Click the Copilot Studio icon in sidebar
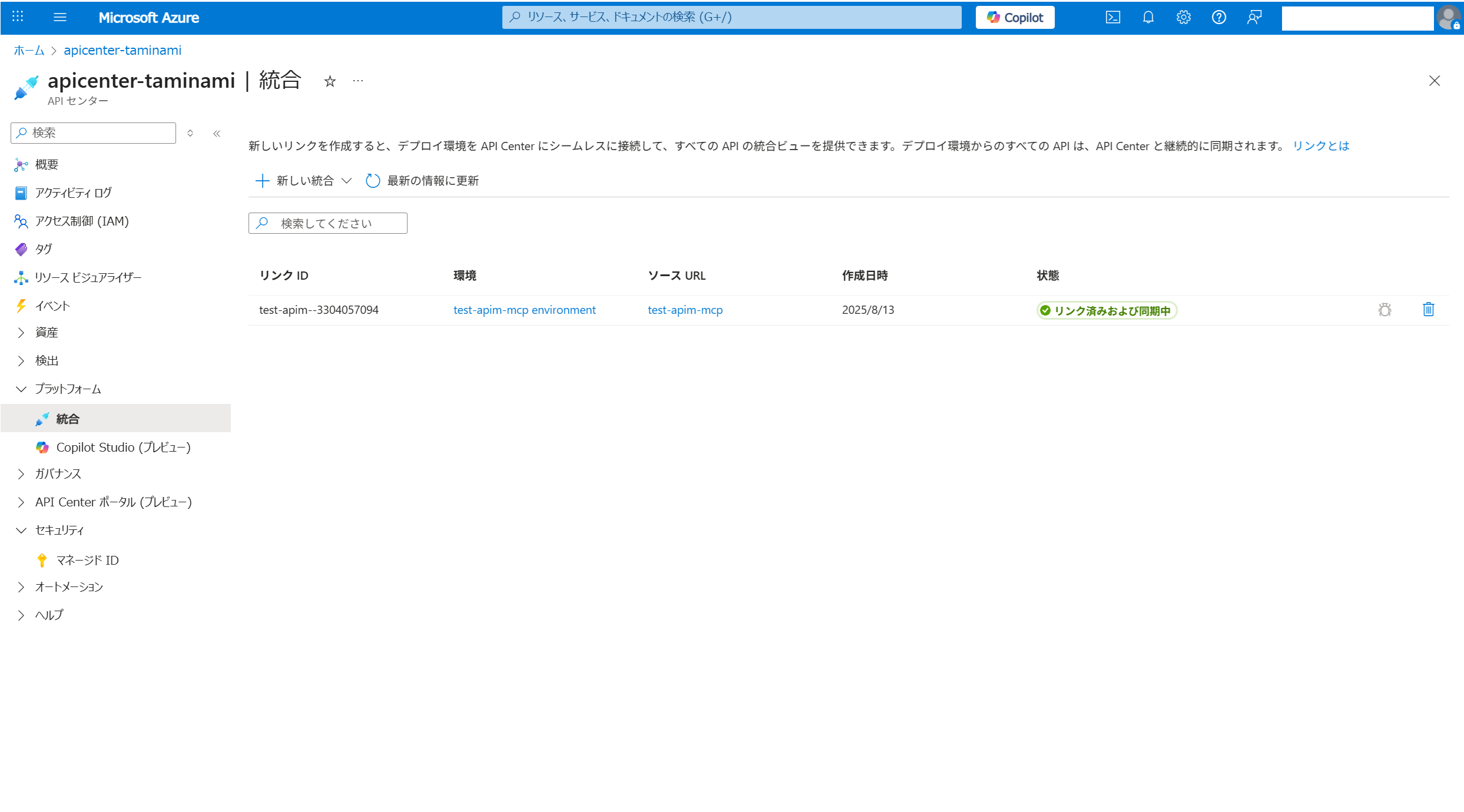 [x=42, y=448]
